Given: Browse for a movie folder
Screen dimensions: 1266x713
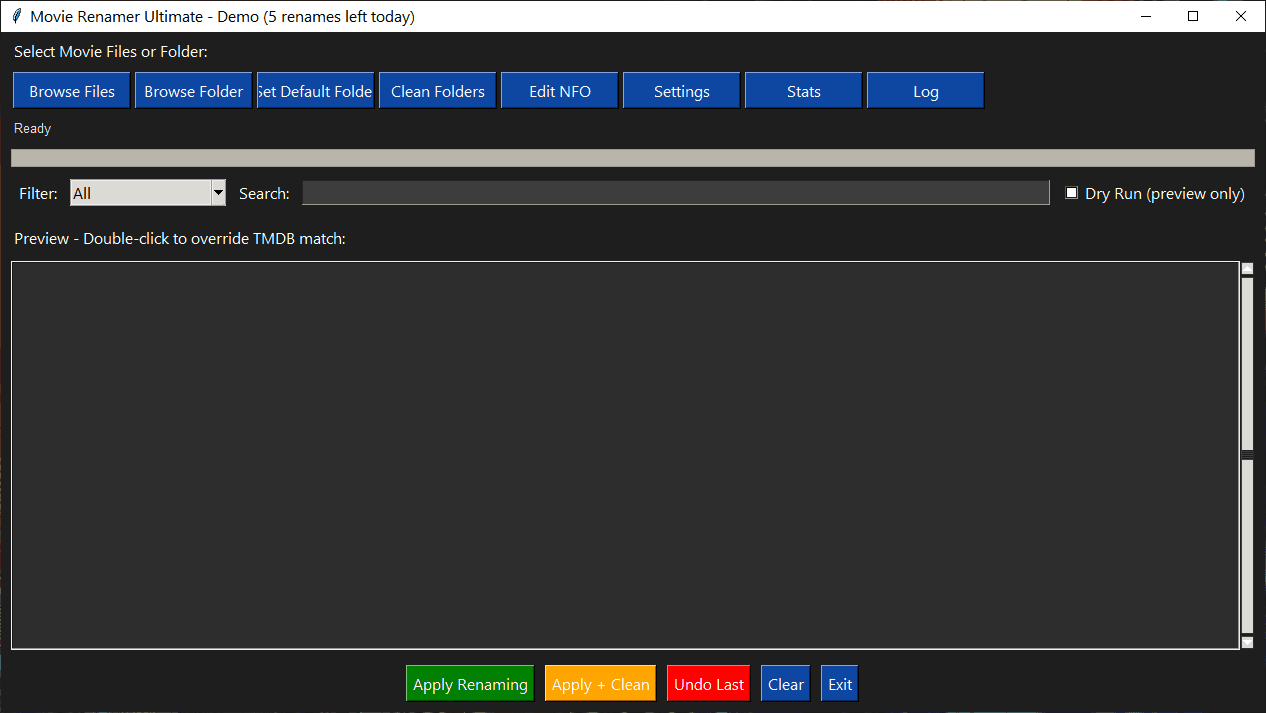Looking at the screenshot, I should (x=193, y=89).
